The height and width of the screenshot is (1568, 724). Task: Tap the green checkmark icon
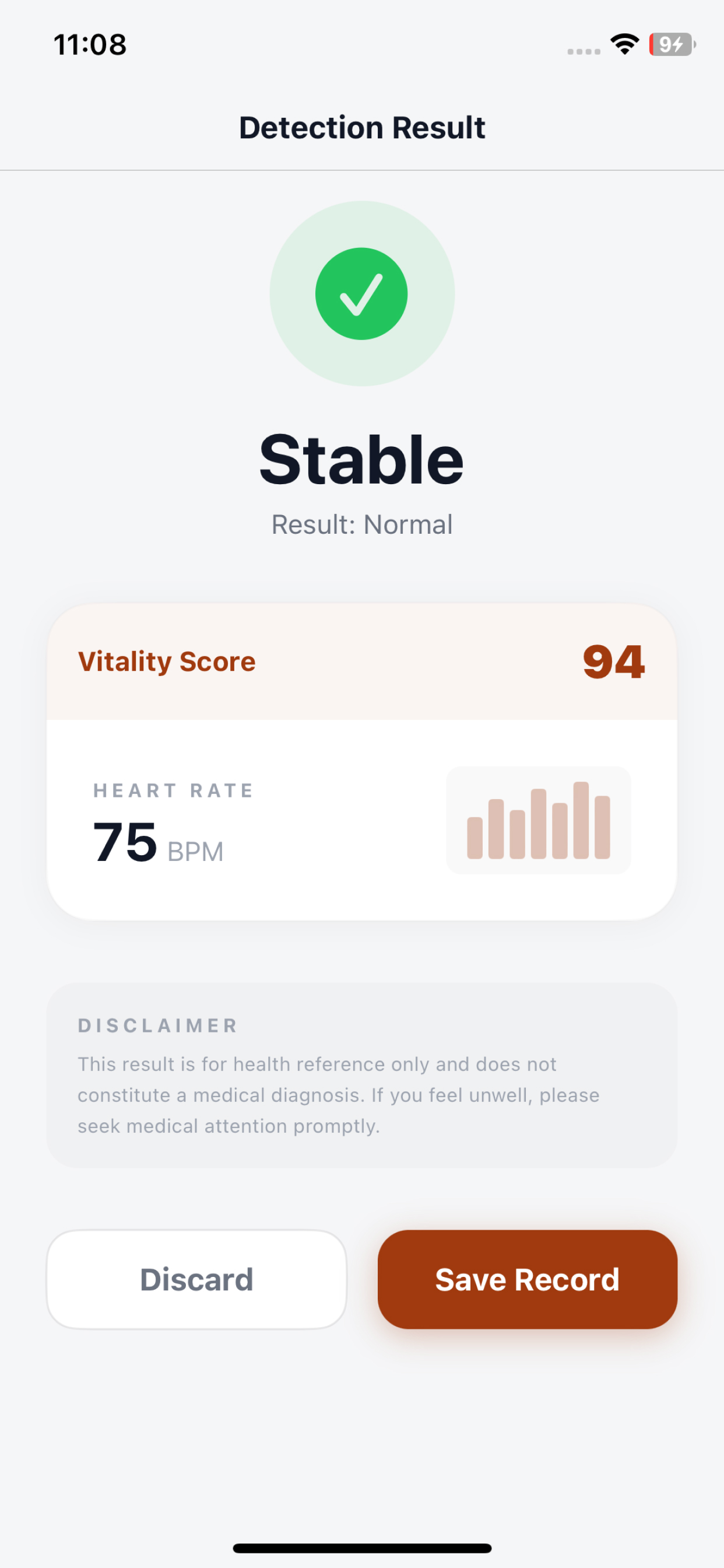361,293
